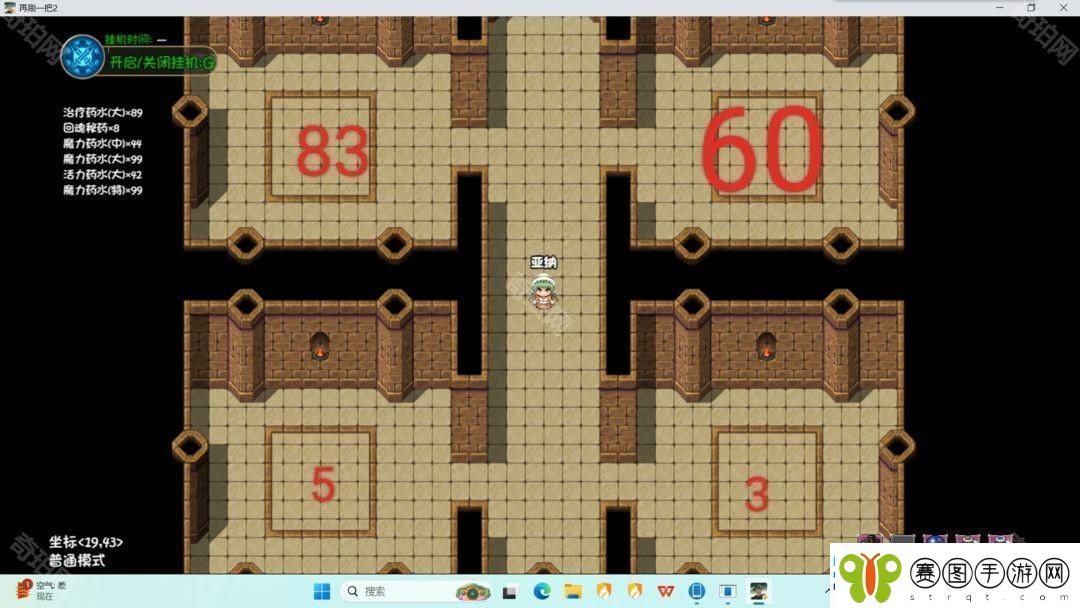Click the wall torch in lower-left room
Screen dimensions: 1080x608
319,346
